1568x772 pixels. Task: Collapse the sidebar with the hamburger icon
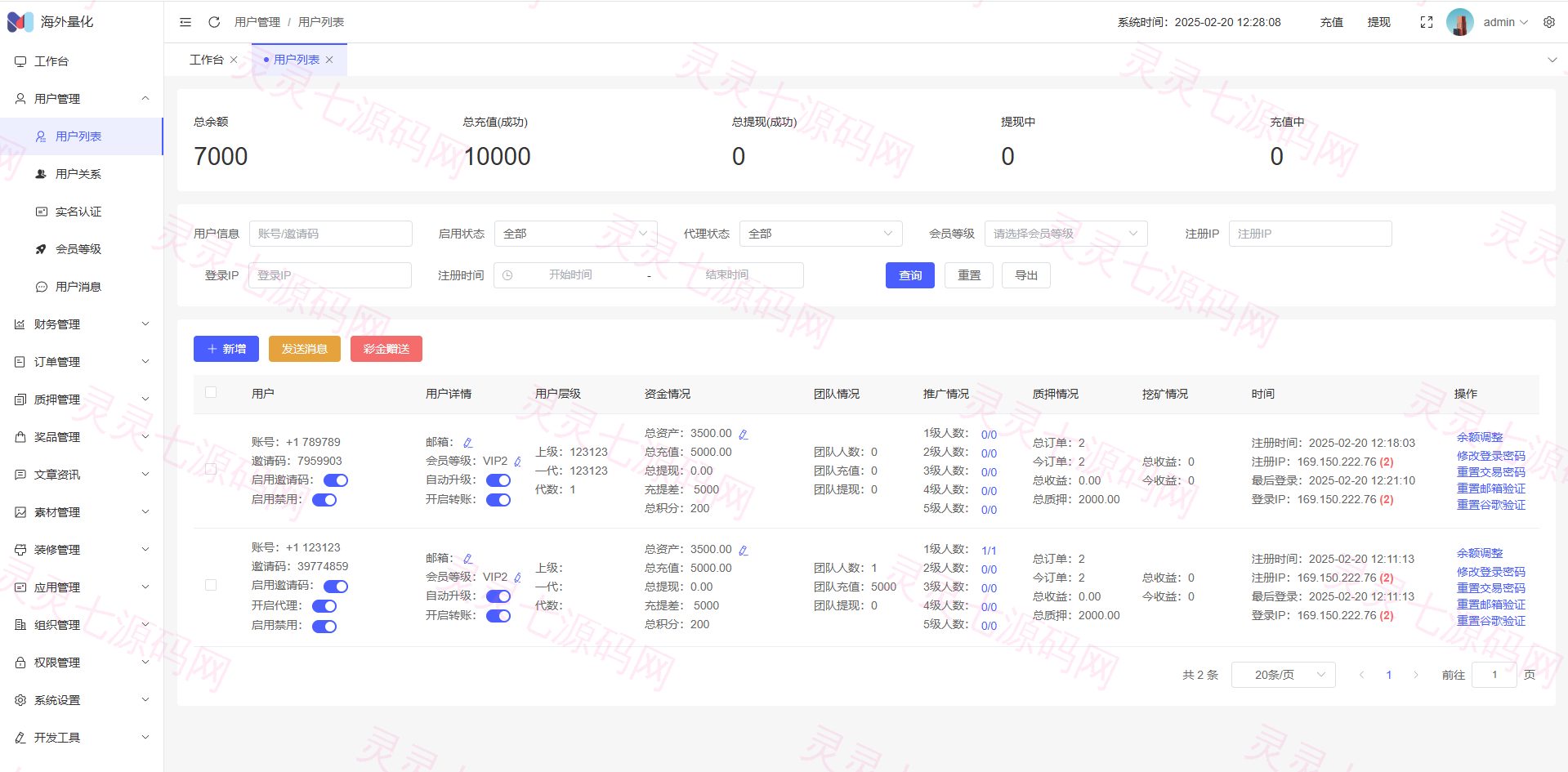[185, 22]
